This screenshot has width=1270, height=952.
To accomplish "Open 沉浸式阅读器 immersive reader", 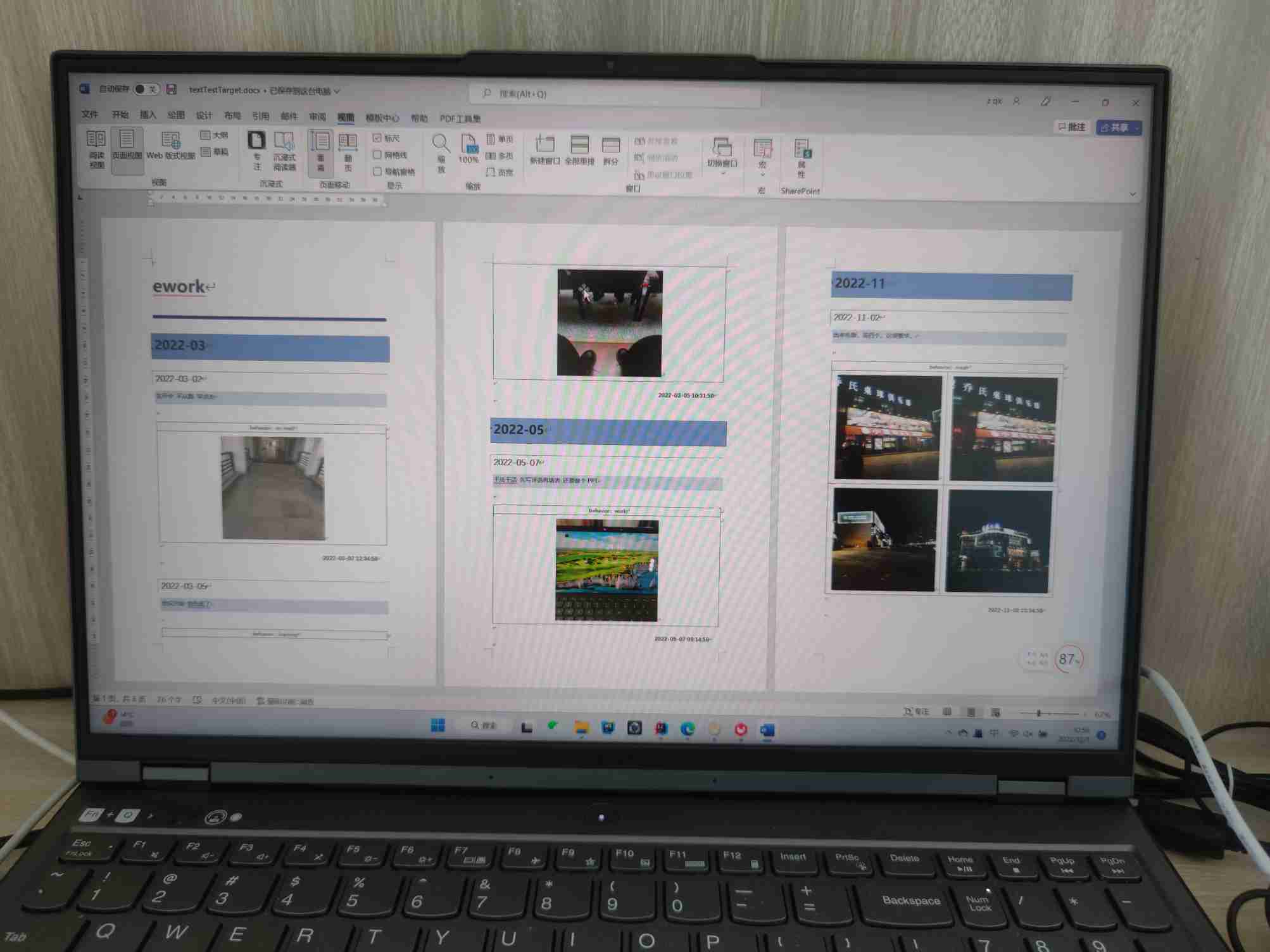I will tap(284, 151).
